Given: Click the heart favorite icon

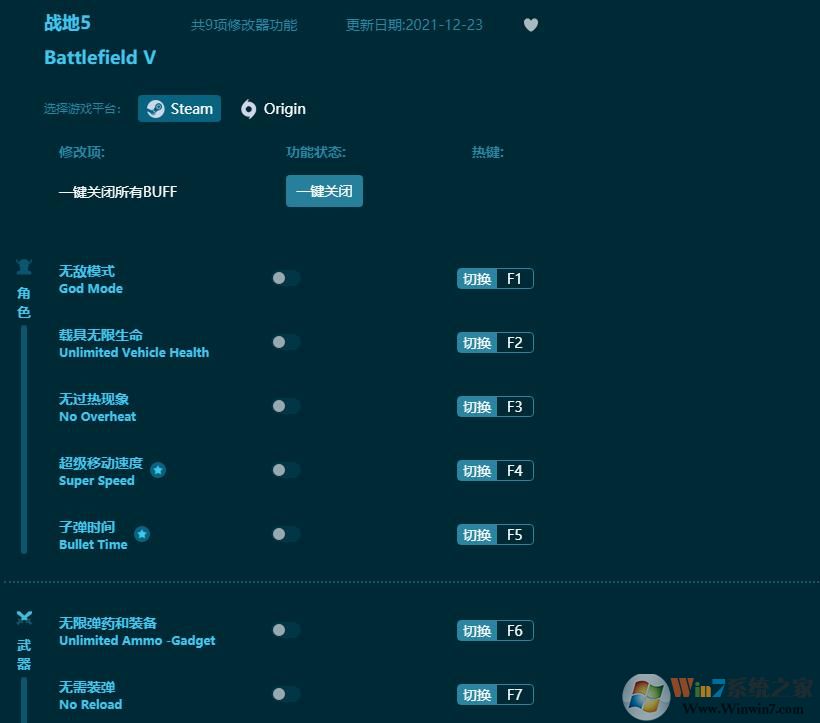Looking at the screenshot, I should click(x=530, y=25).
